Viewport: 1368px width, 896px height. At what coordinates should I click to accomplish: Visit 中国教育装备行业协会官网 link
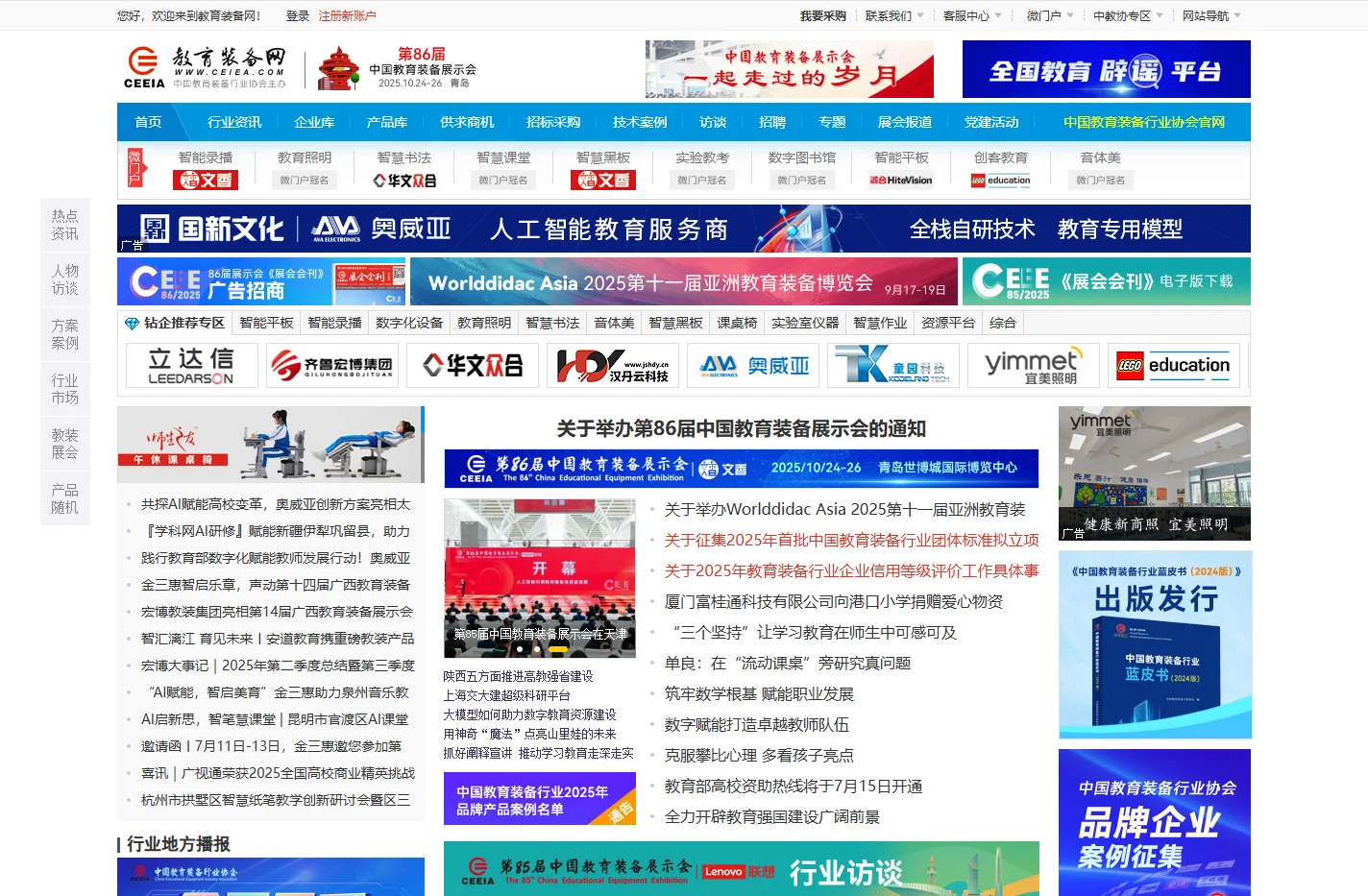[1144, 122]
